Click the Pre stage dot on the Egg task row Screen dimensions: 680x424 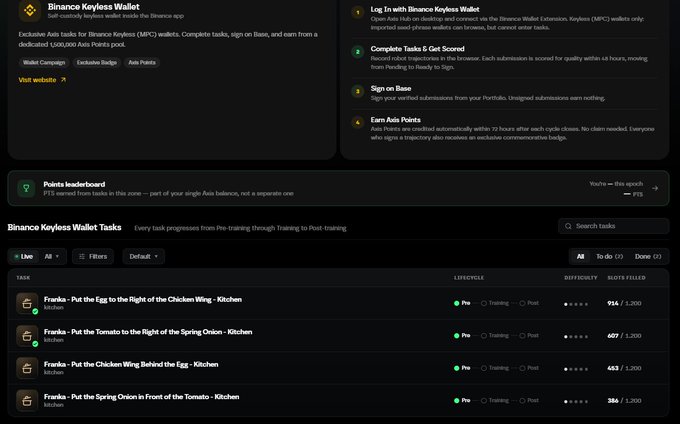point(457,303)
